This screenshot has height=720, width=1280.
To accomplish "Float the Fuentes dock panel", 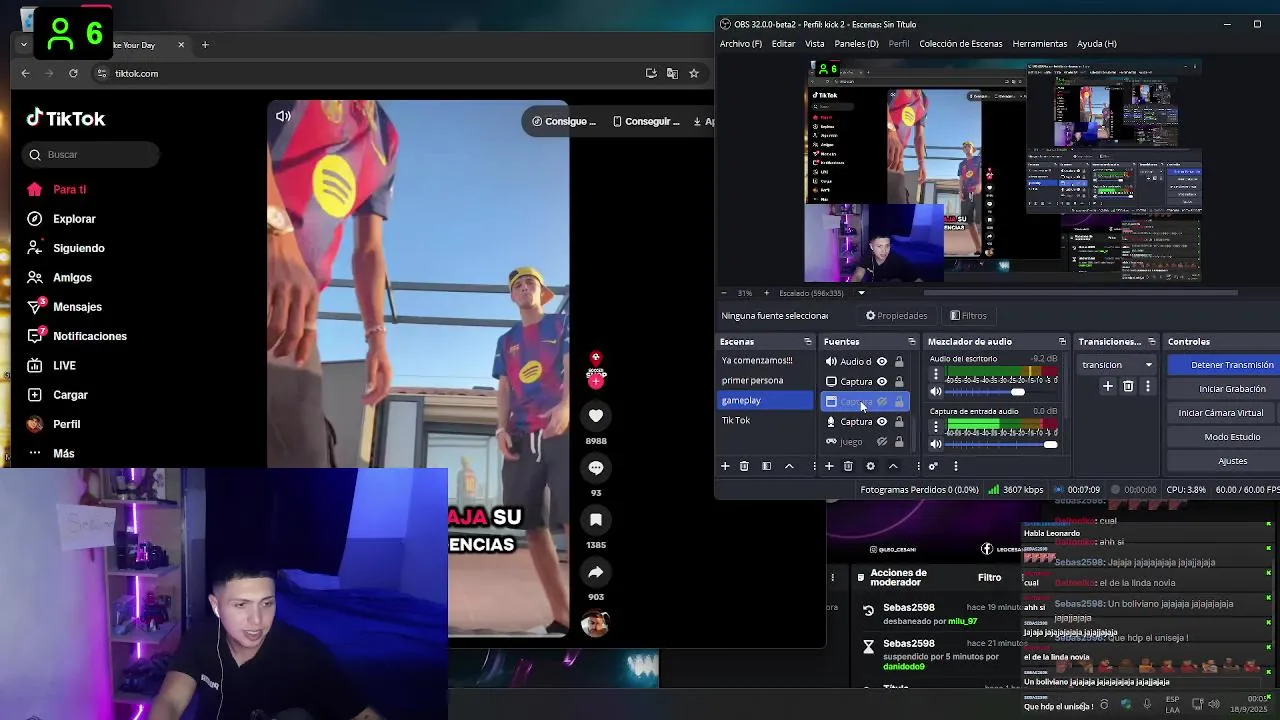I will click(x=911, y=342).
